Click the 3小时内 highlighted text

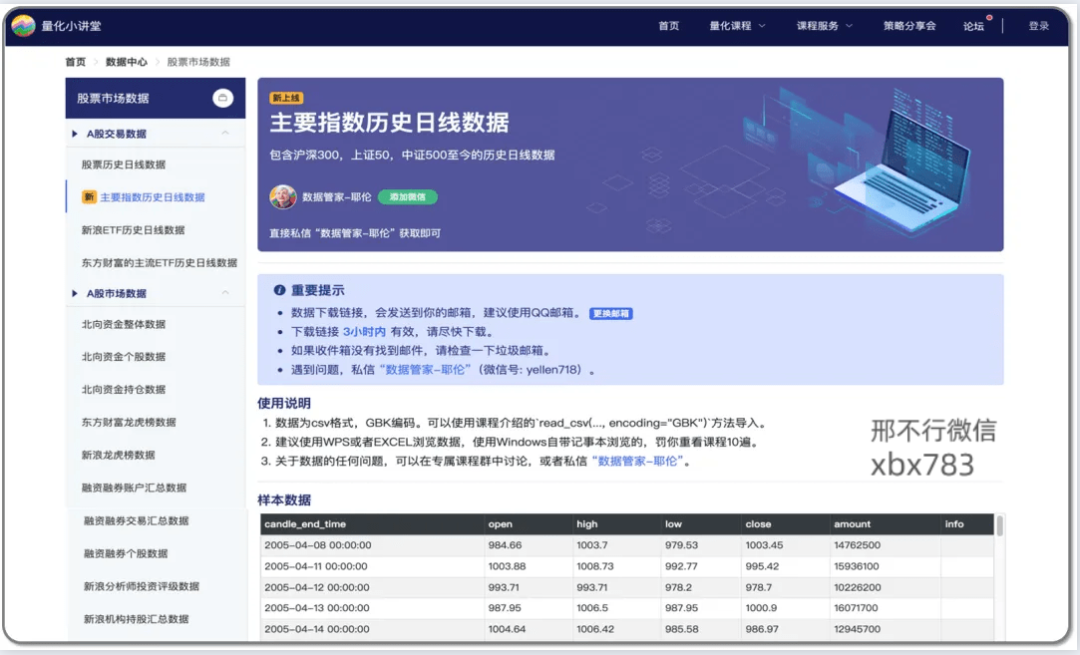[364, 332]
